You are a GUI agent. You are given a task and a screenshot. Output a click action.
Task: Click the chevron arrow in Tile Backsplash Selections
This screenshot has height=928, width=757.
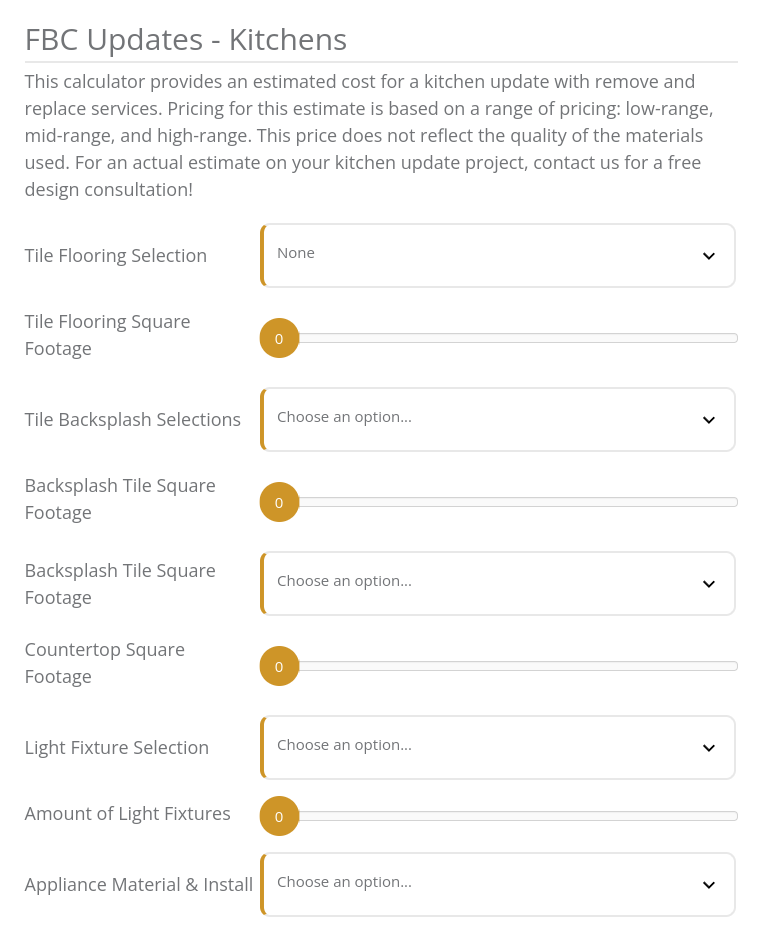click(x=708, y=420)
